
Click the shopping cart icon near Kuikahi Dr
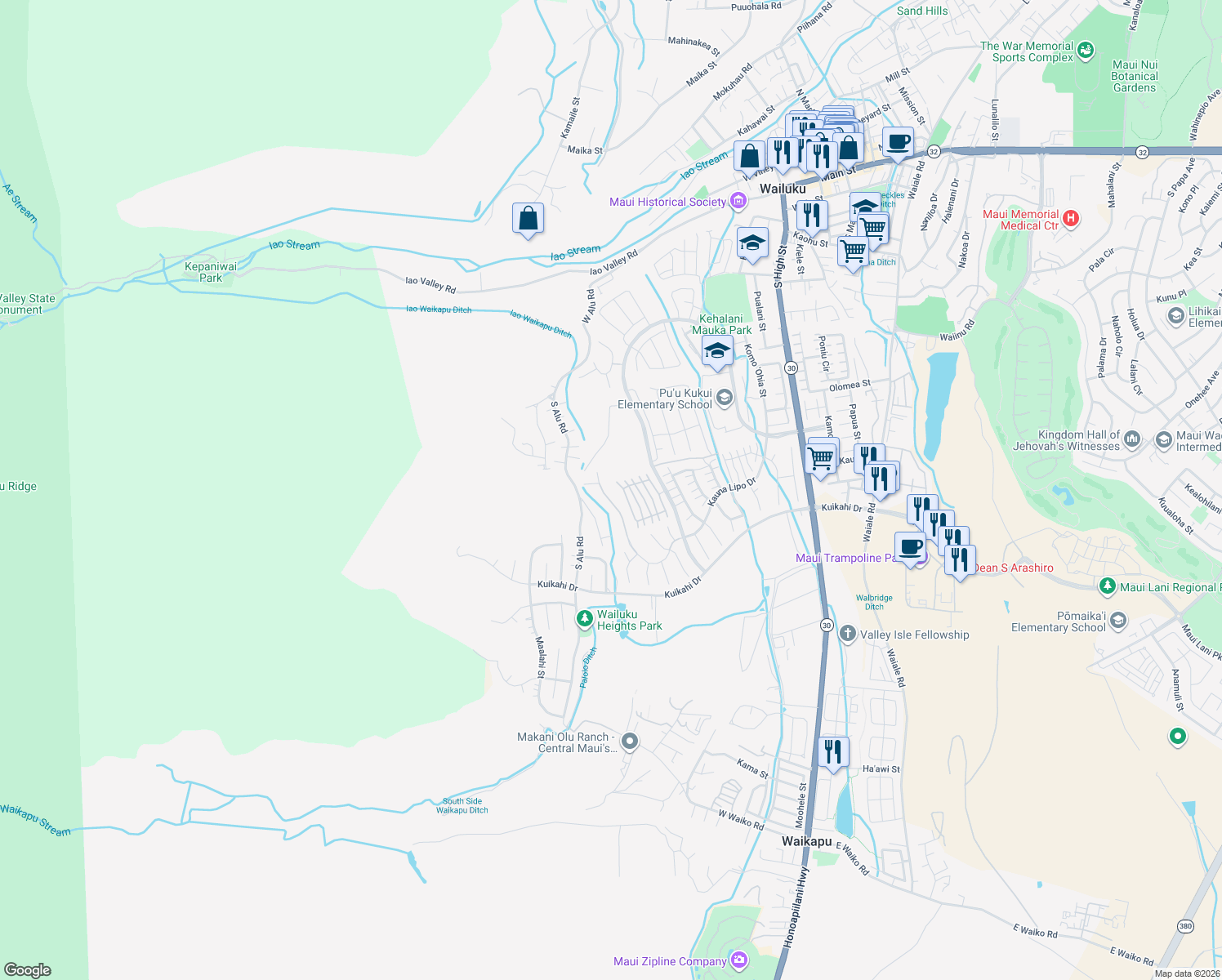819,456
